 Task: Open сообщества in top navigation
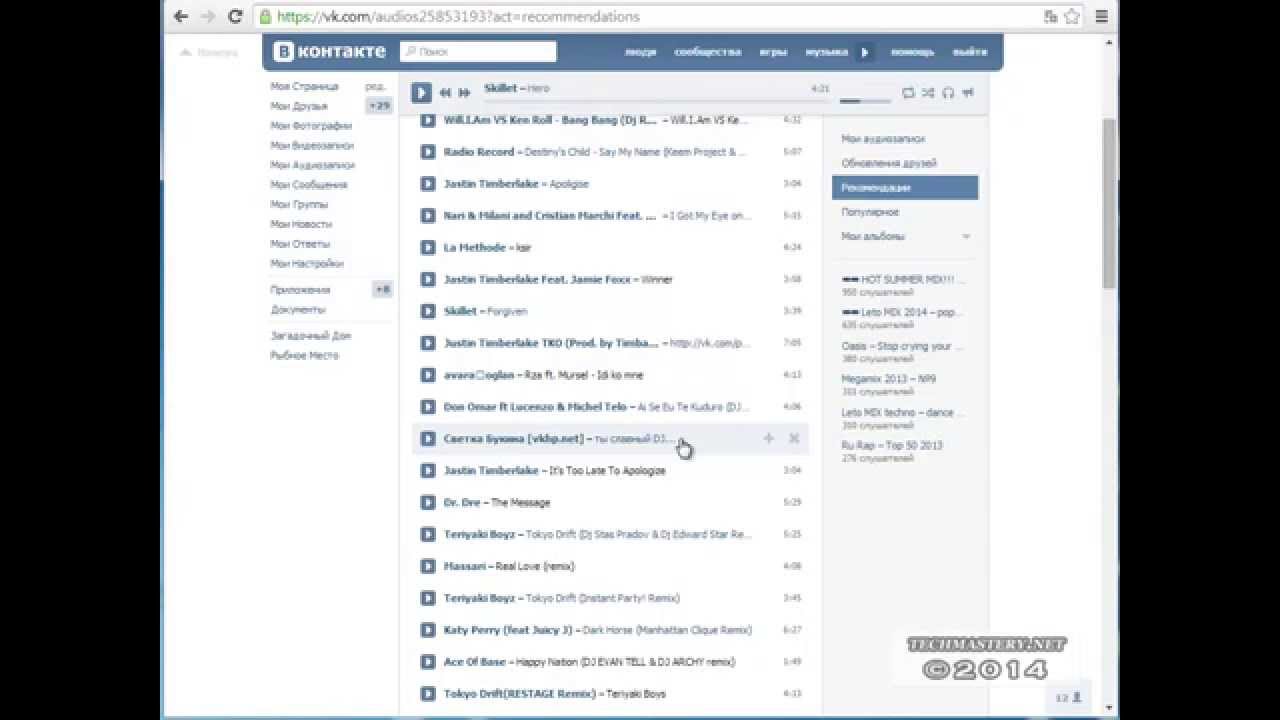pos(708,52)
